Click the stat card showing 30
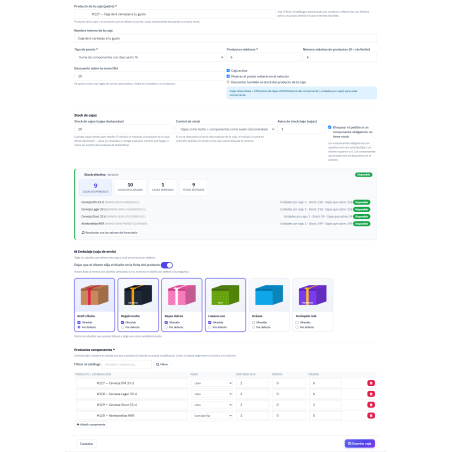This screenshot has width=452, height=452. (130, 187)
